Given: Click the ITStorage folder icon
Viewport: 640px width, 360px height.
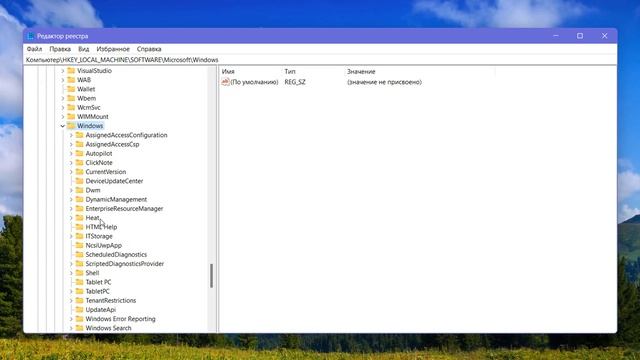Looking at the screenshot, I should (x=80, y=236).
